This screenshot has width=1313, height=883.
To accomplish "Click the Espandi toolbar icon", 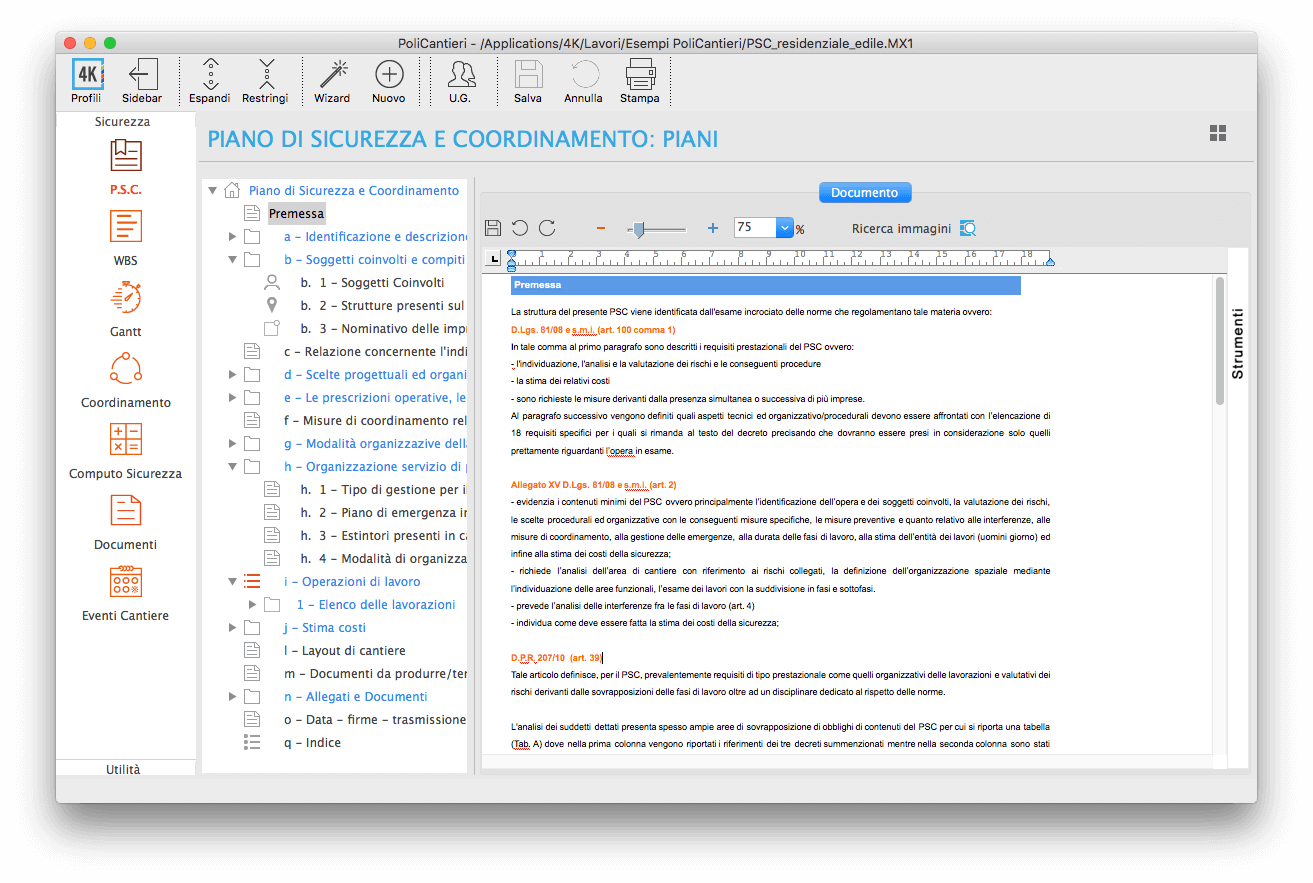I will 210,74.
